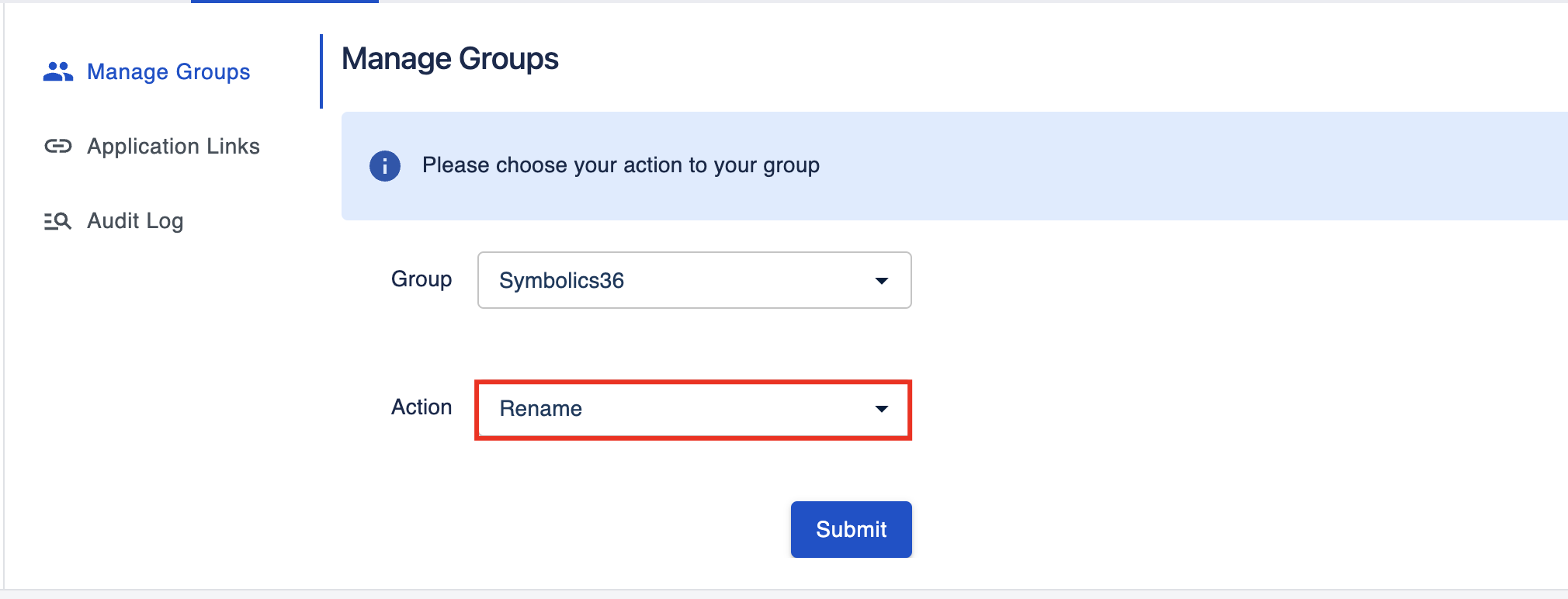Image resolution: width=1568 pixels, height=599 pixels.
Task: Select Manage Groups in the sidebar
Action: tap(168, 71)
